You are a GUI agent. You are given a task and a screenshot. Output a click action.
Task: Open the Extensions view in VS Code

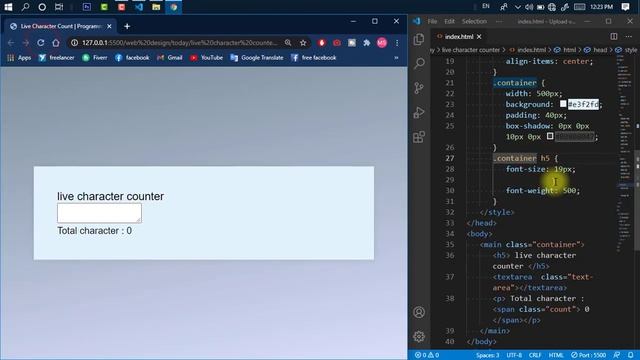pos(419,137)
